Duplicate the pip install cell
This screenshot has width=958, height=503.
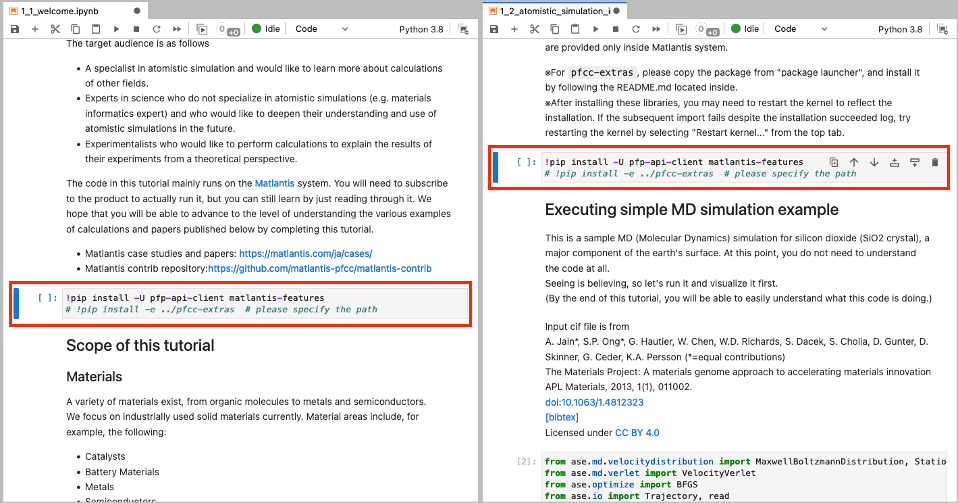click(x=834, y=162)
